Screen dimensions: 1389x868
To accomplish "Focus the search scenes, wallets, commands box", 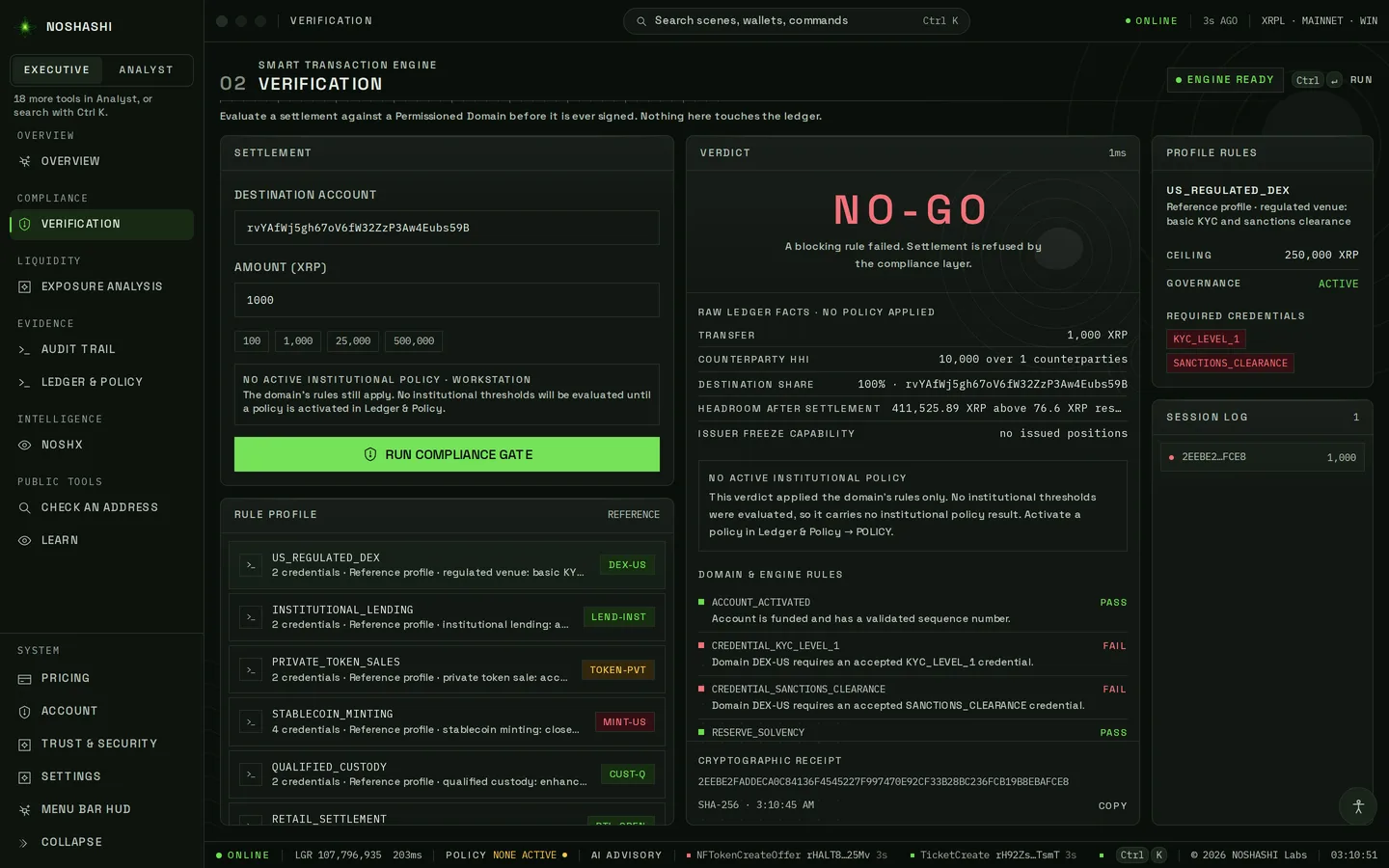I will click(797, 21).
